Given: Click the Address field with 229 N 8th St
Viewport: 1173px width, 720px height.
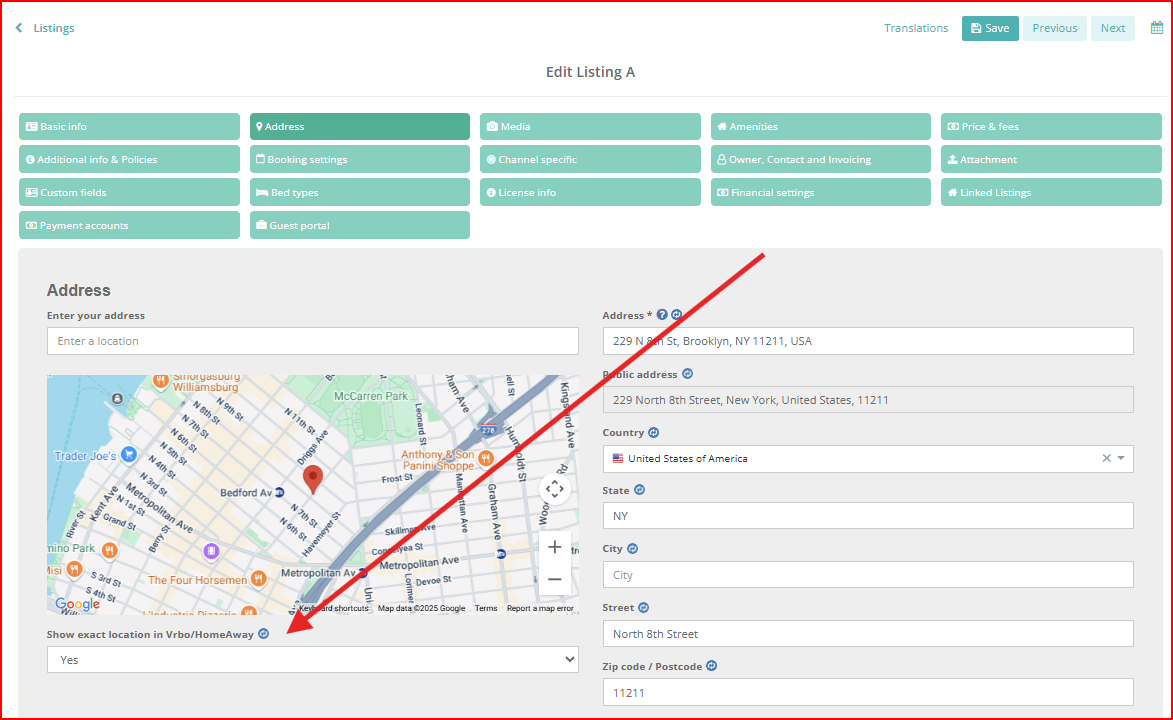Looking at the screenshot, I should coord(868,341).
